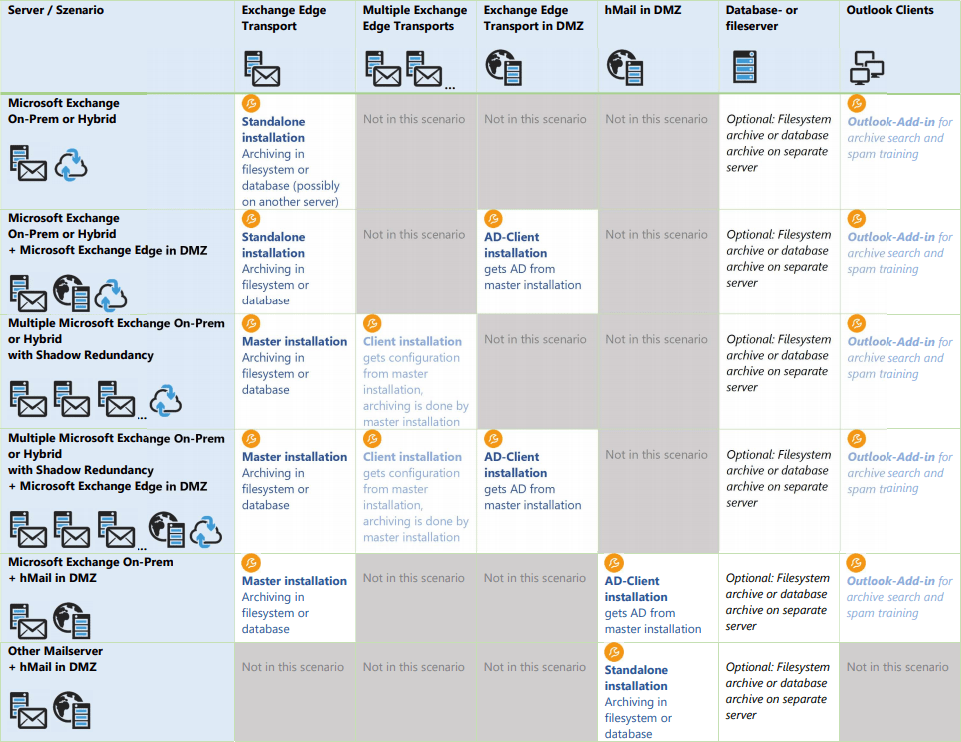Image resolution: width=961 pixels, height=742 pixels.
Task: Click cloud sync icon in first scenario row
Action: [x=71, y=164]
